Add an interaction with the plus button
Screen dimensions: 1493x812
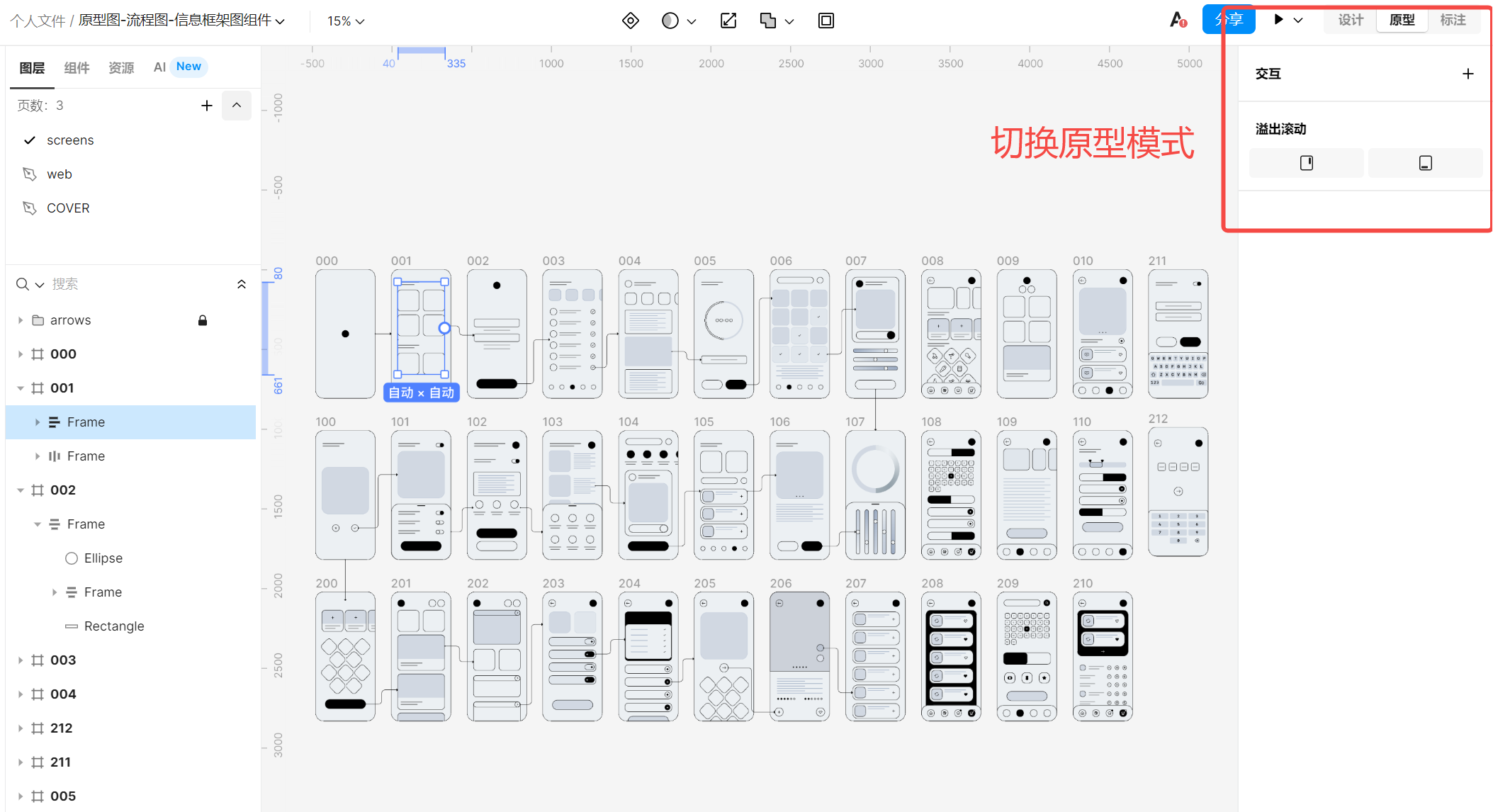tap(1467, 74)
